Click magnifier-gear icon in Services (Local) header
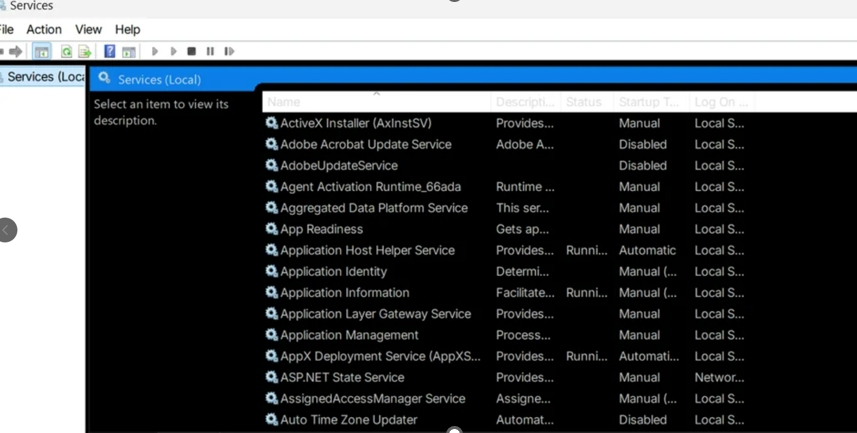 (104, 79)
